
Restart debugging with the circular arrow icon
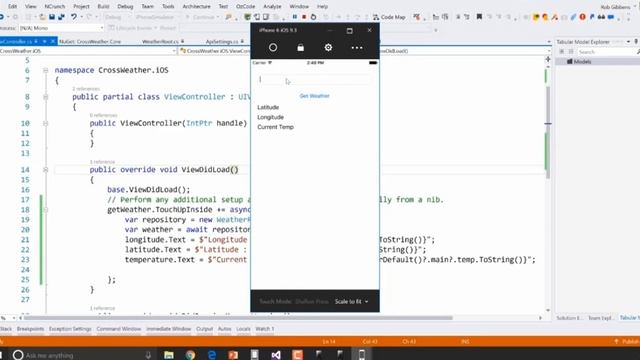[313, 17]
